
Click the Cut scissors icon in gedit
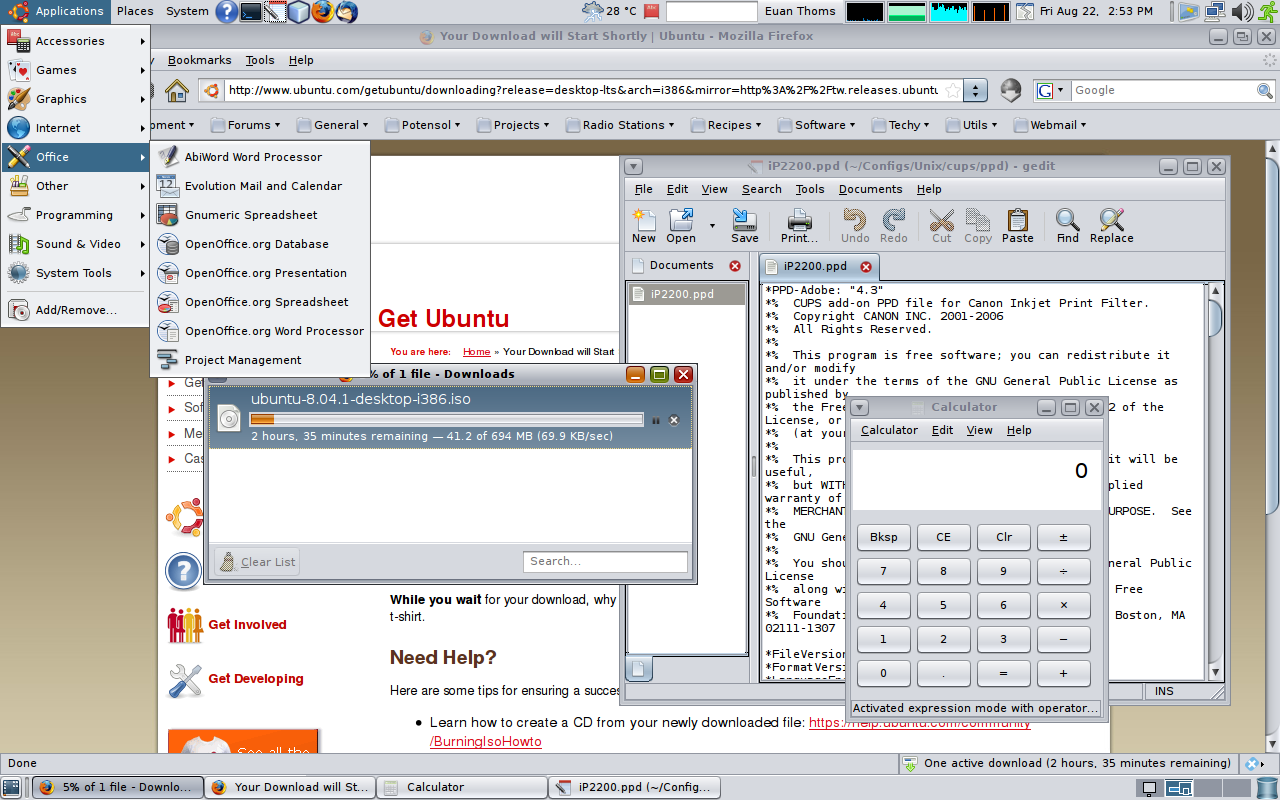(x=942, y=225)
